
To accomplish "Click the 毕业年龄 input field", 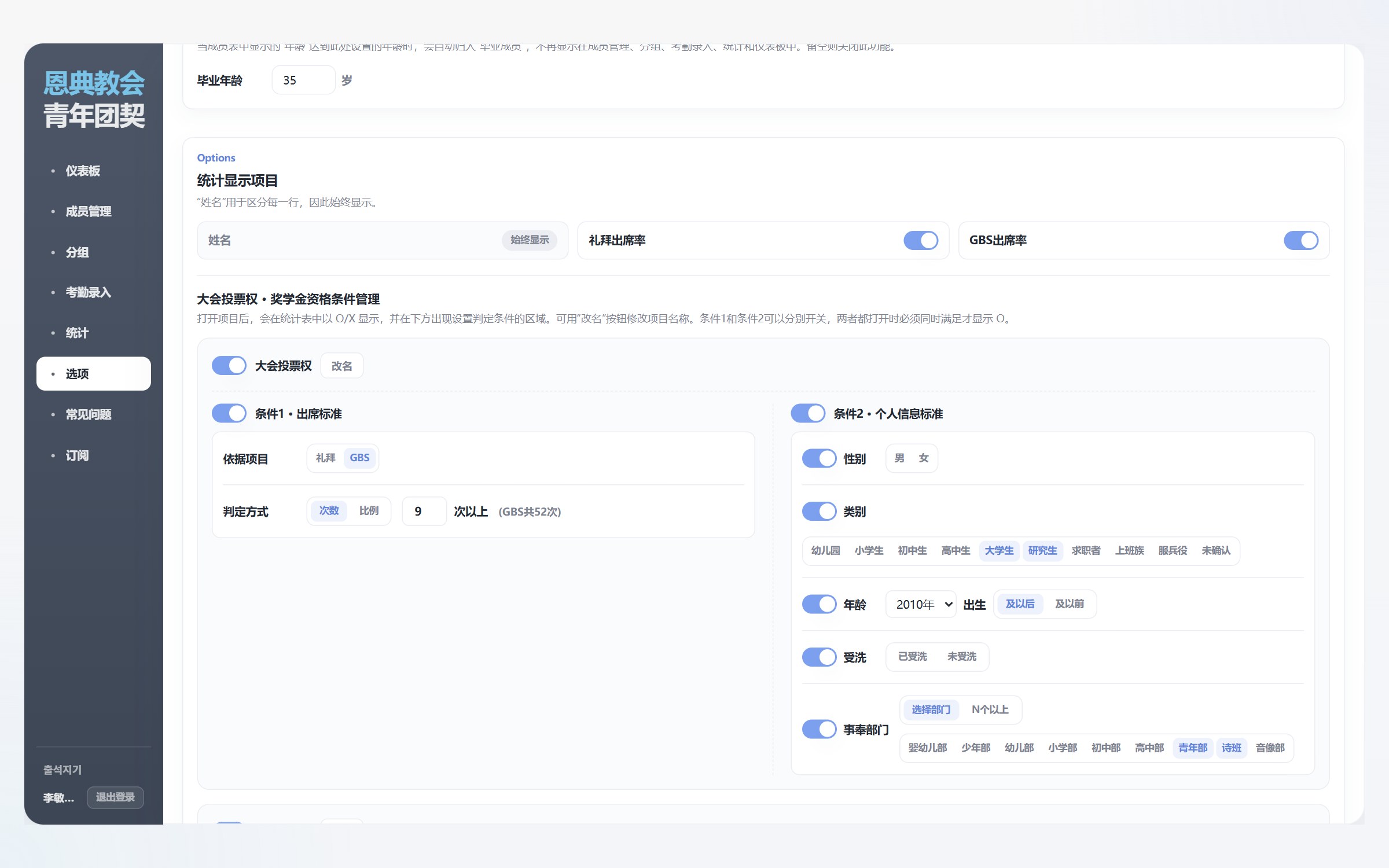I will [x=303, y=80].
